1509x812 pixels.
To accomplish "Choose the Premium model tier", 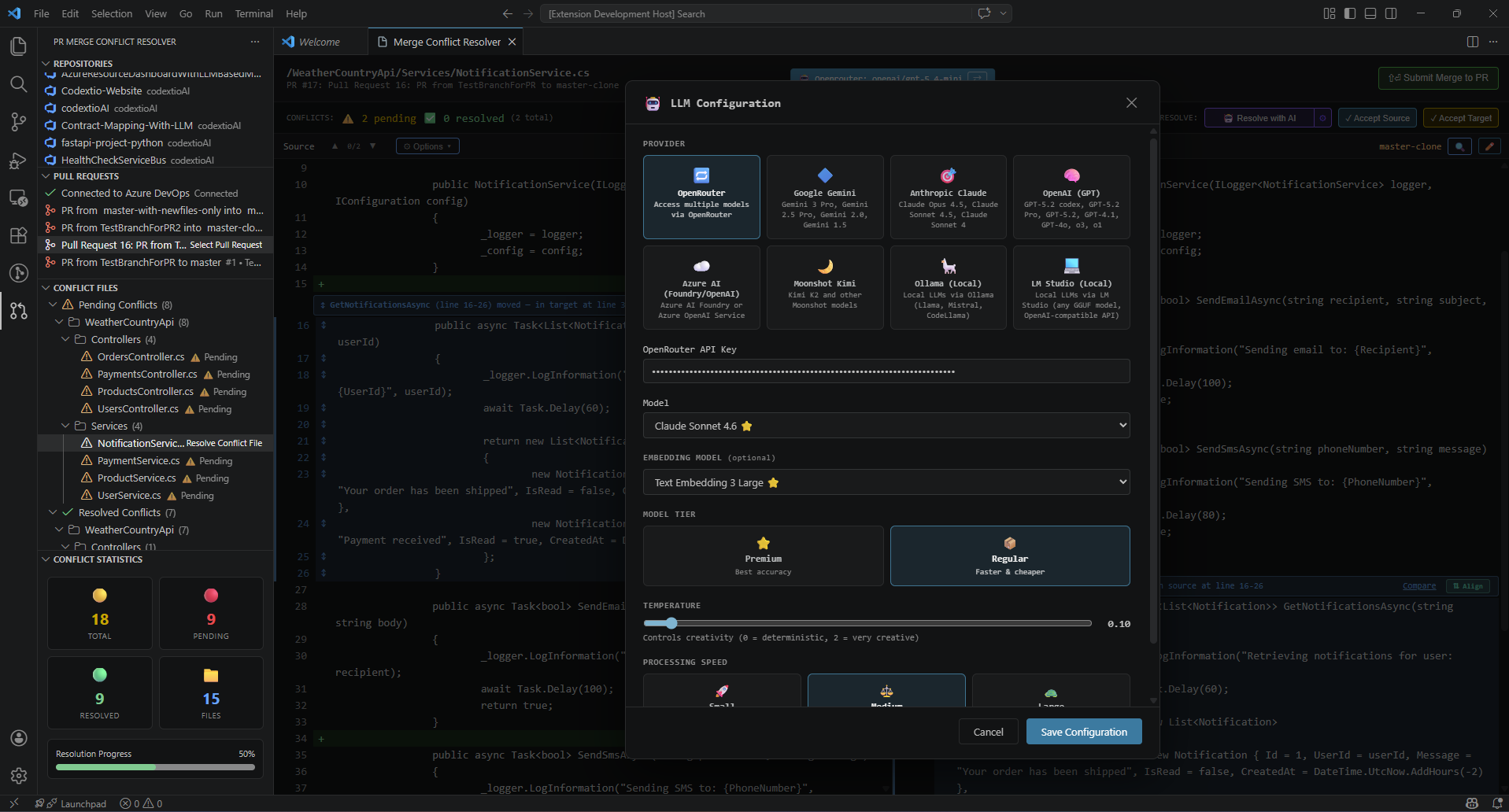I will click(x=763, y=555).
